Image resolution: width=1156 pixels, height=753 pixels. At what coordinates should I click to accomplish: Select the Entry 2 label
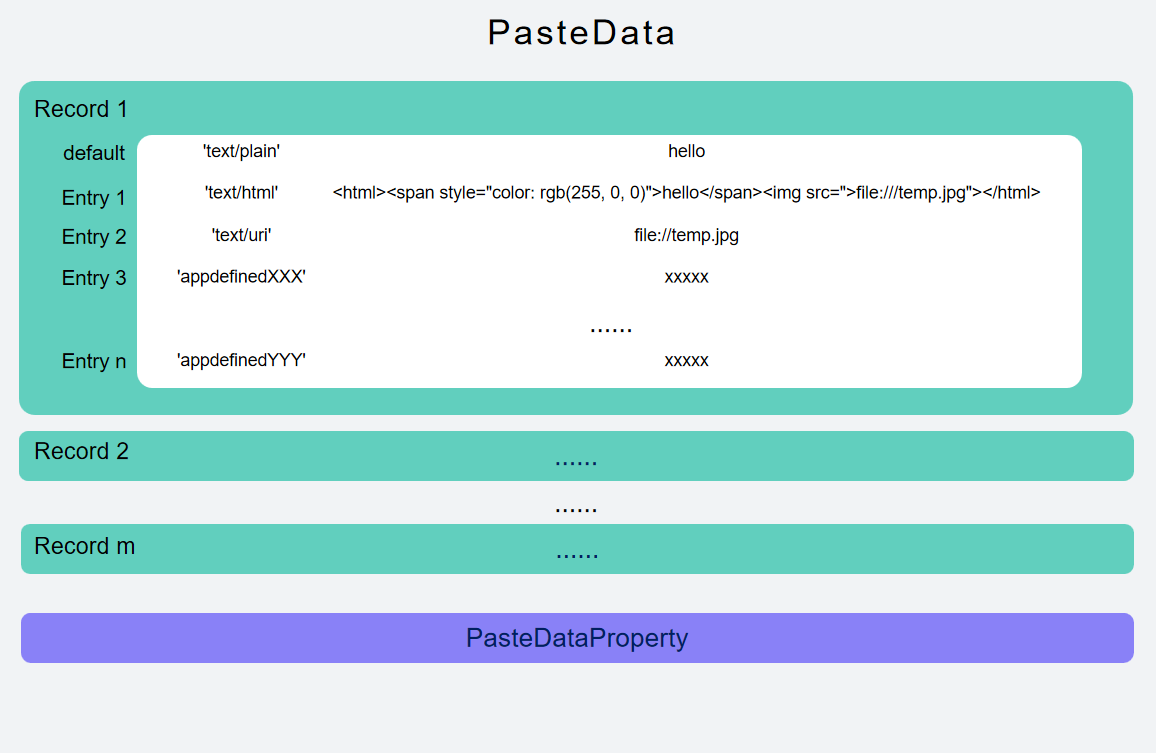pyautogui.click(x=94, y=237)
